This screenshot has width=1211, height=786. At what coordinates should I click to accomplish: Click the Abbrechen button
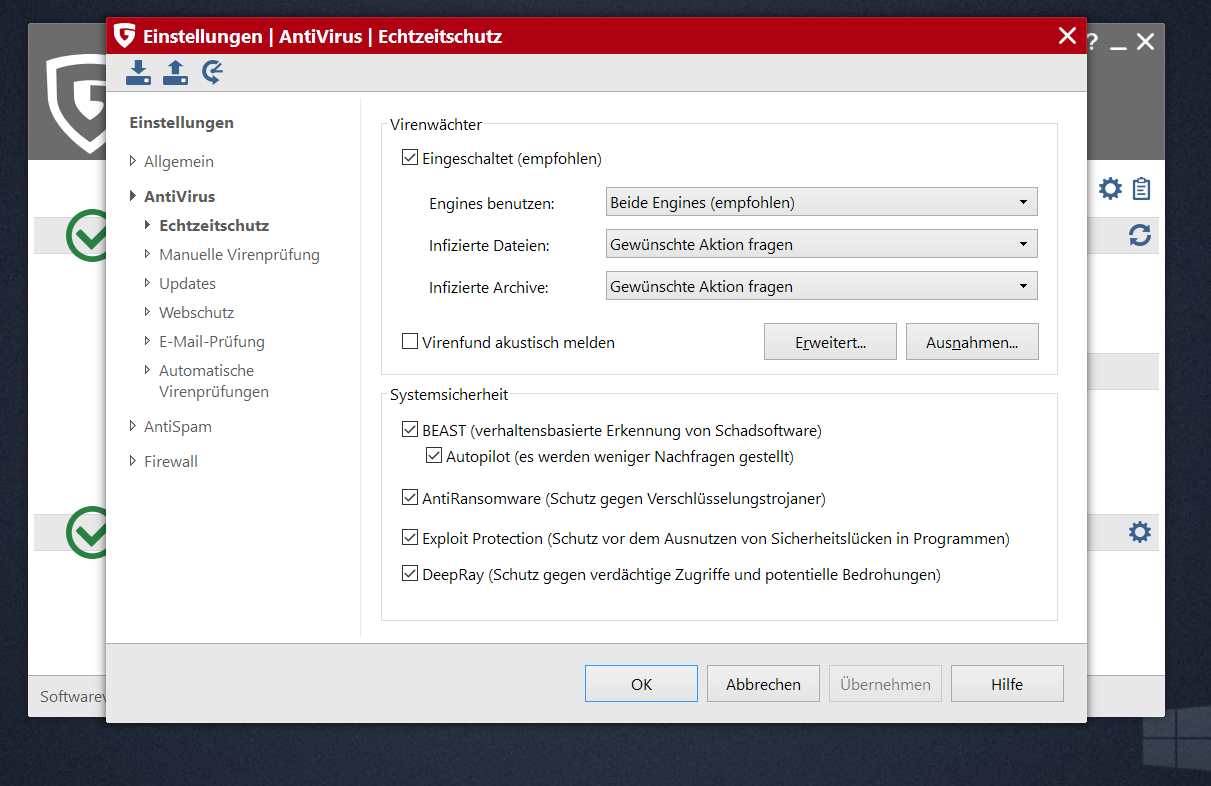[x=763, y=684]
